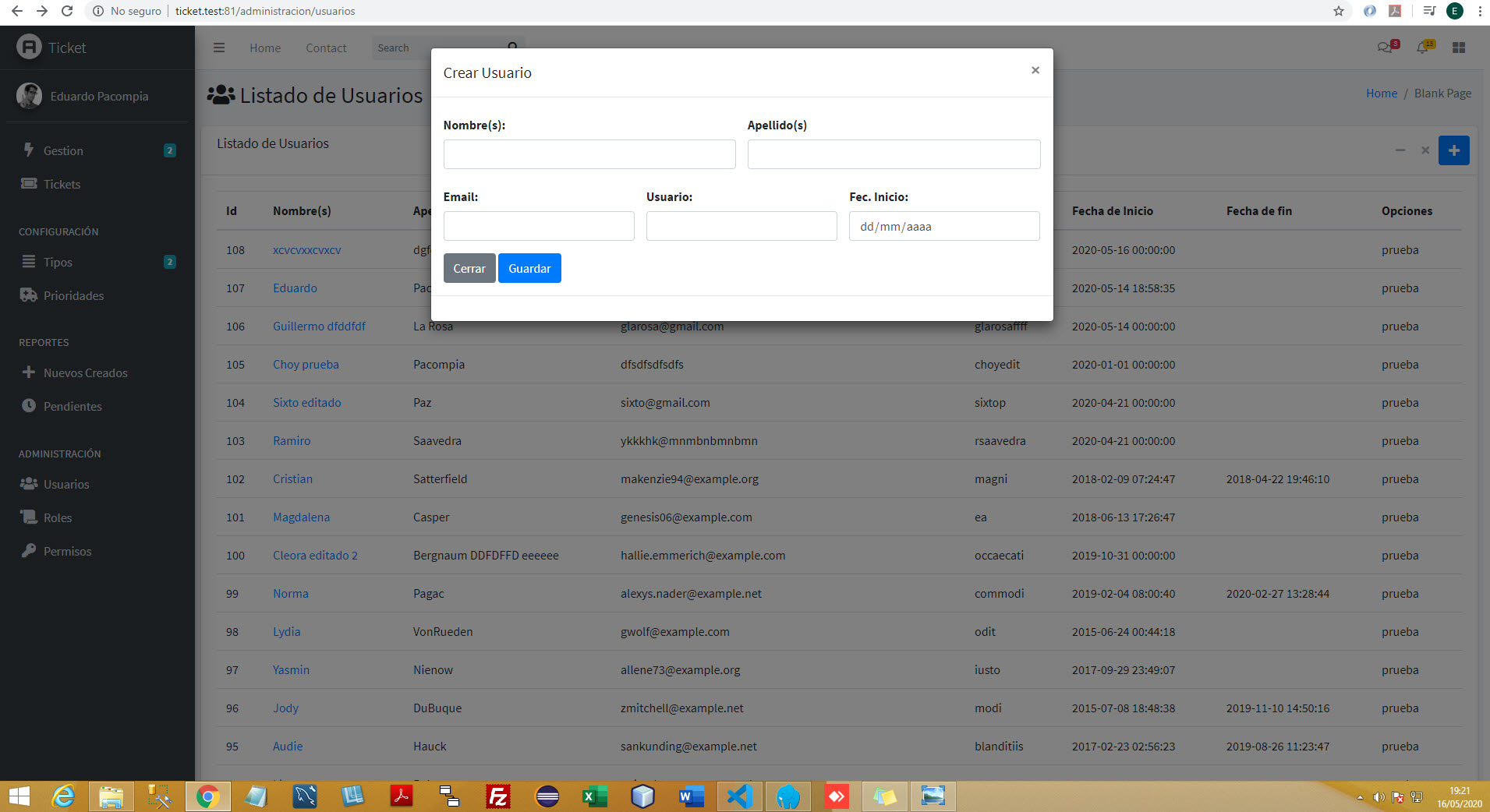Expand the Gestion sidebar menu

tap(97, 150)
